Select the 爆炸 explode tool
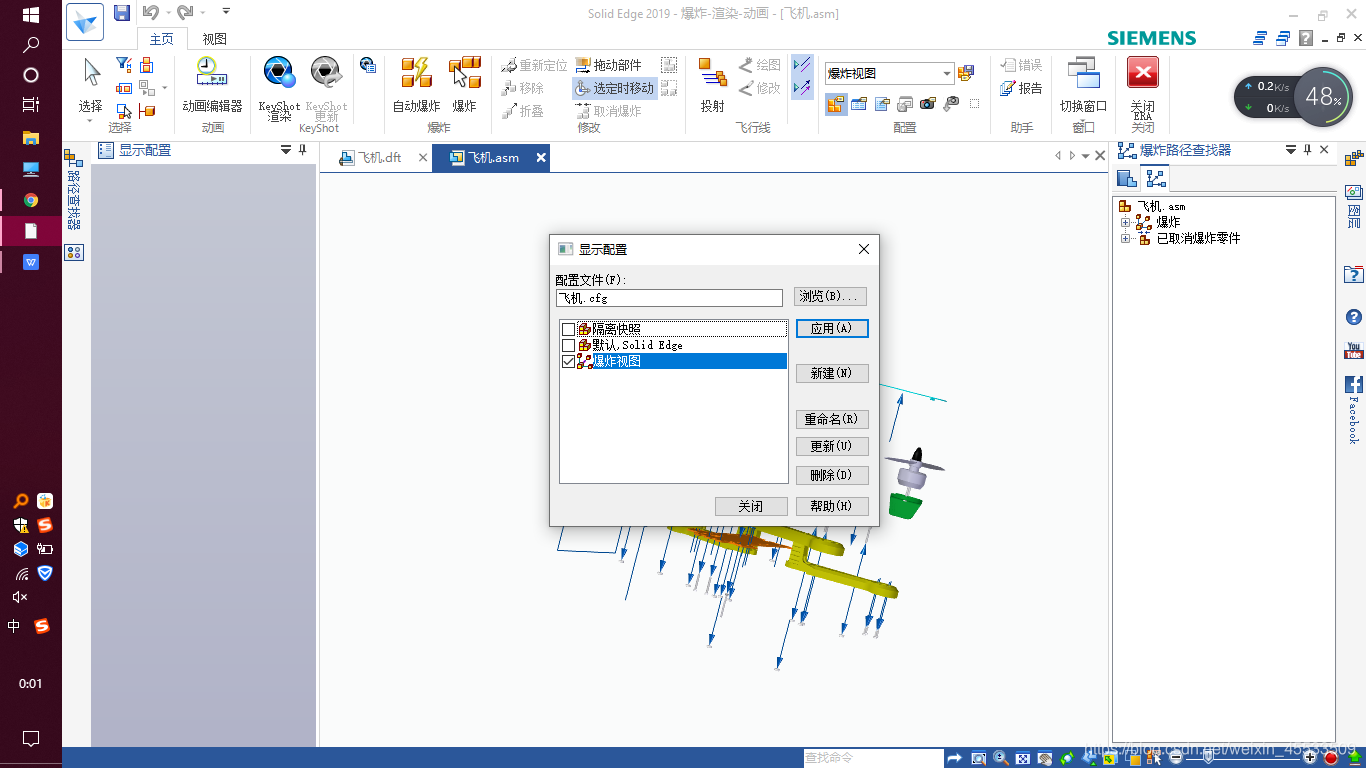1366x768 pixels. [x=465, y=84]
